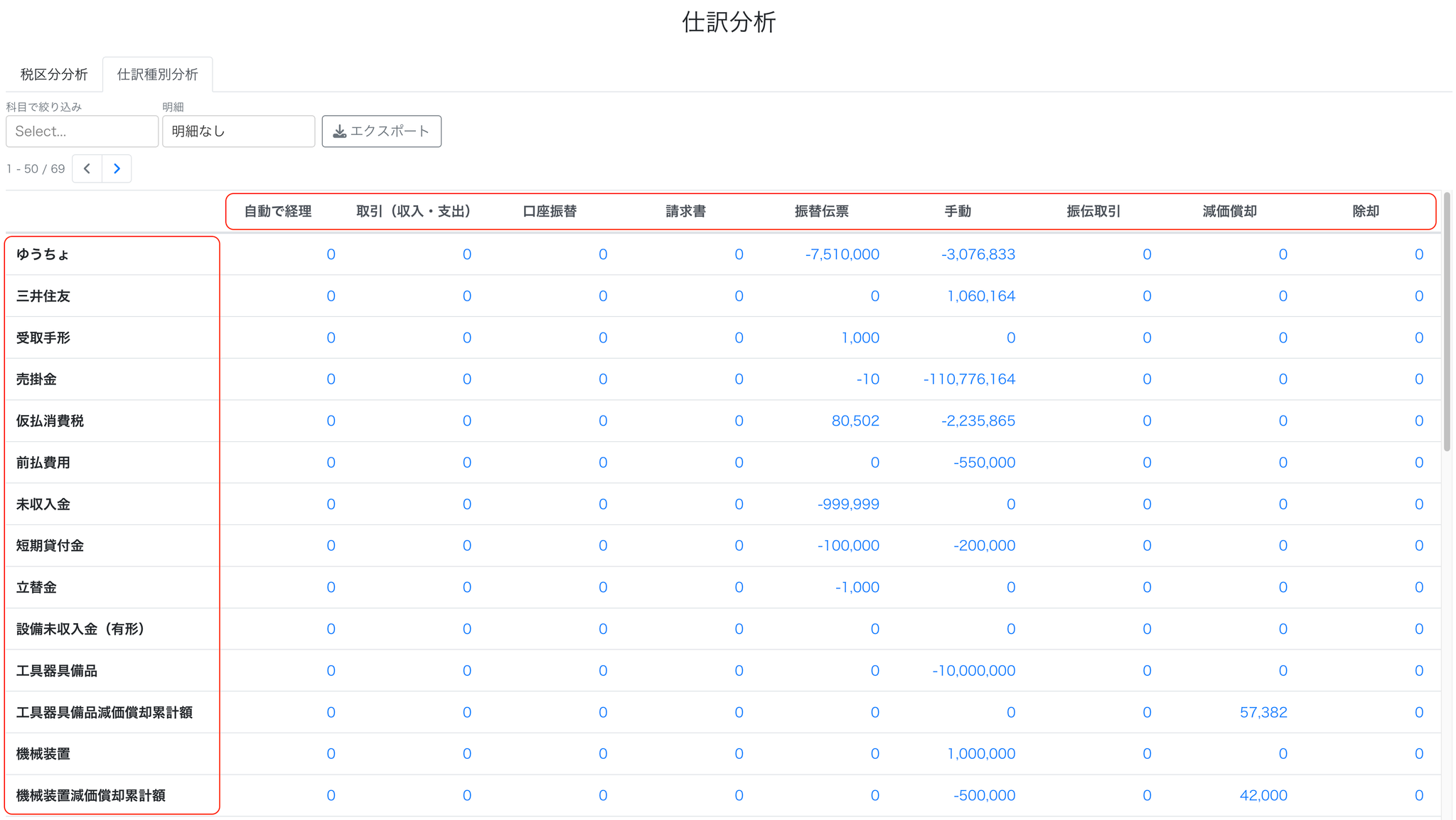Open the -100,000 value for 短期貸付金

848,546
